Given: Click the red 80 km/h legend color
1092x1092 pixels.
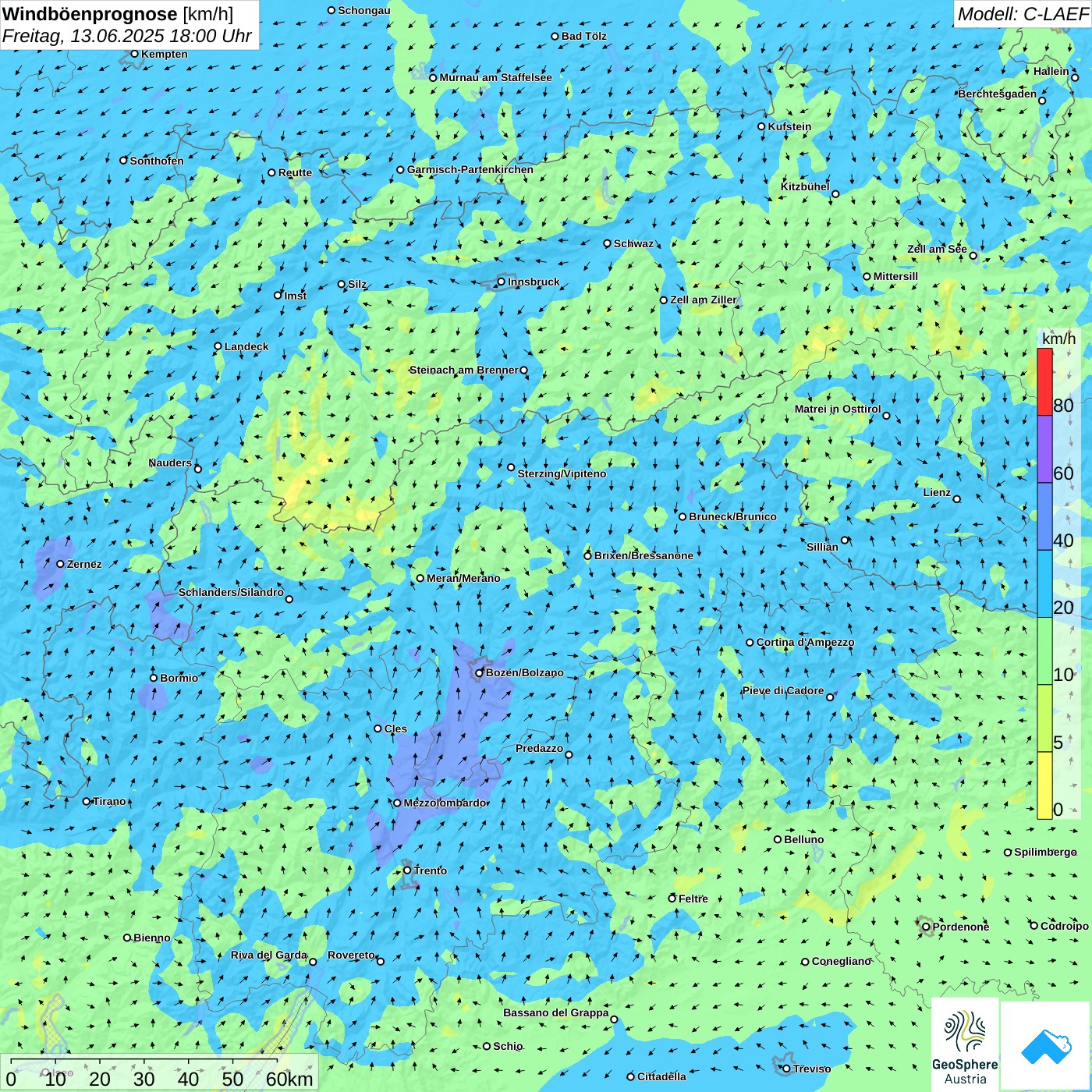Looking at the screenshot, I should (1044, 381).
